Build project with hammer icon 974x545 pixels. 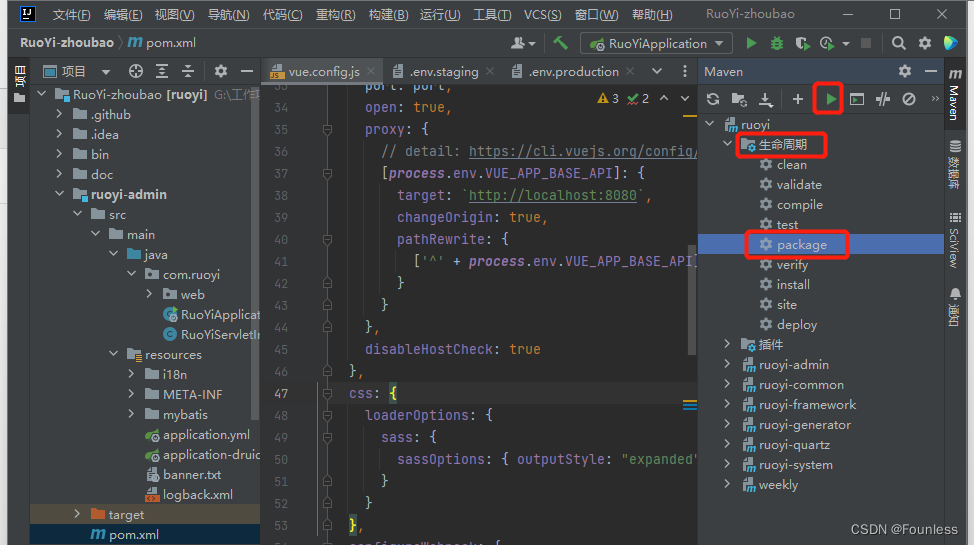click(x=560, y=43)
